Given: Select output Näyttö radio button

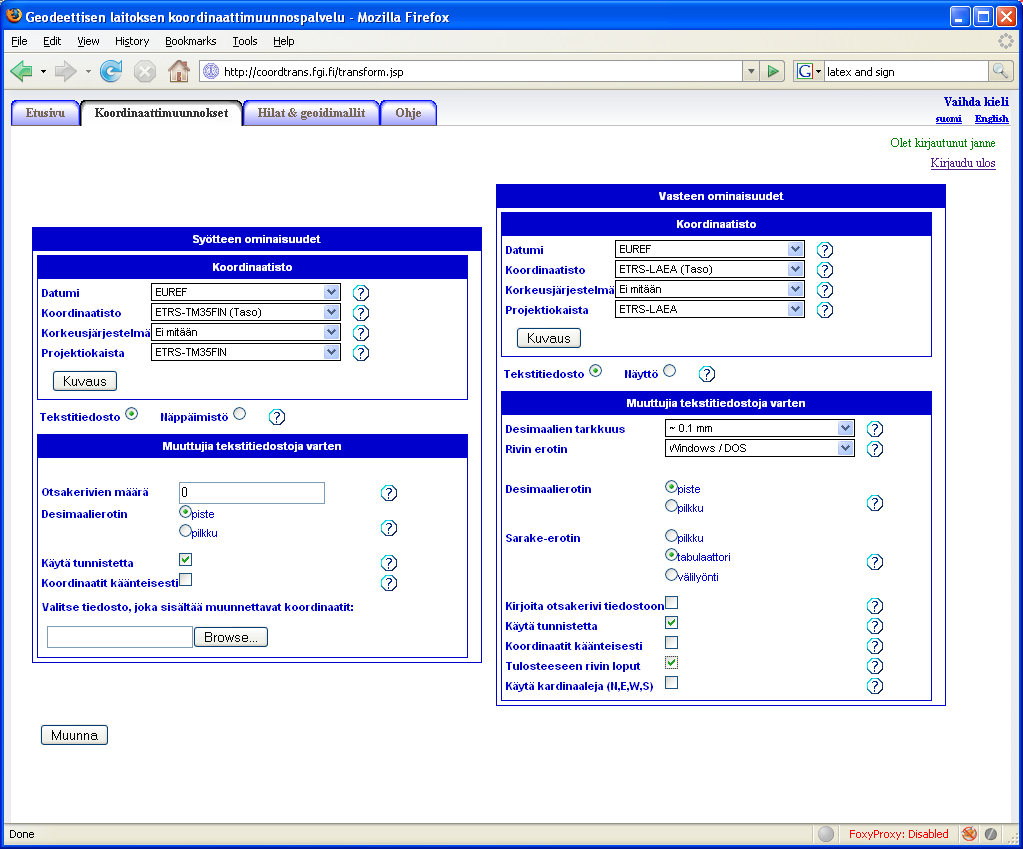Looking at the screenshot, I should 669,371.
